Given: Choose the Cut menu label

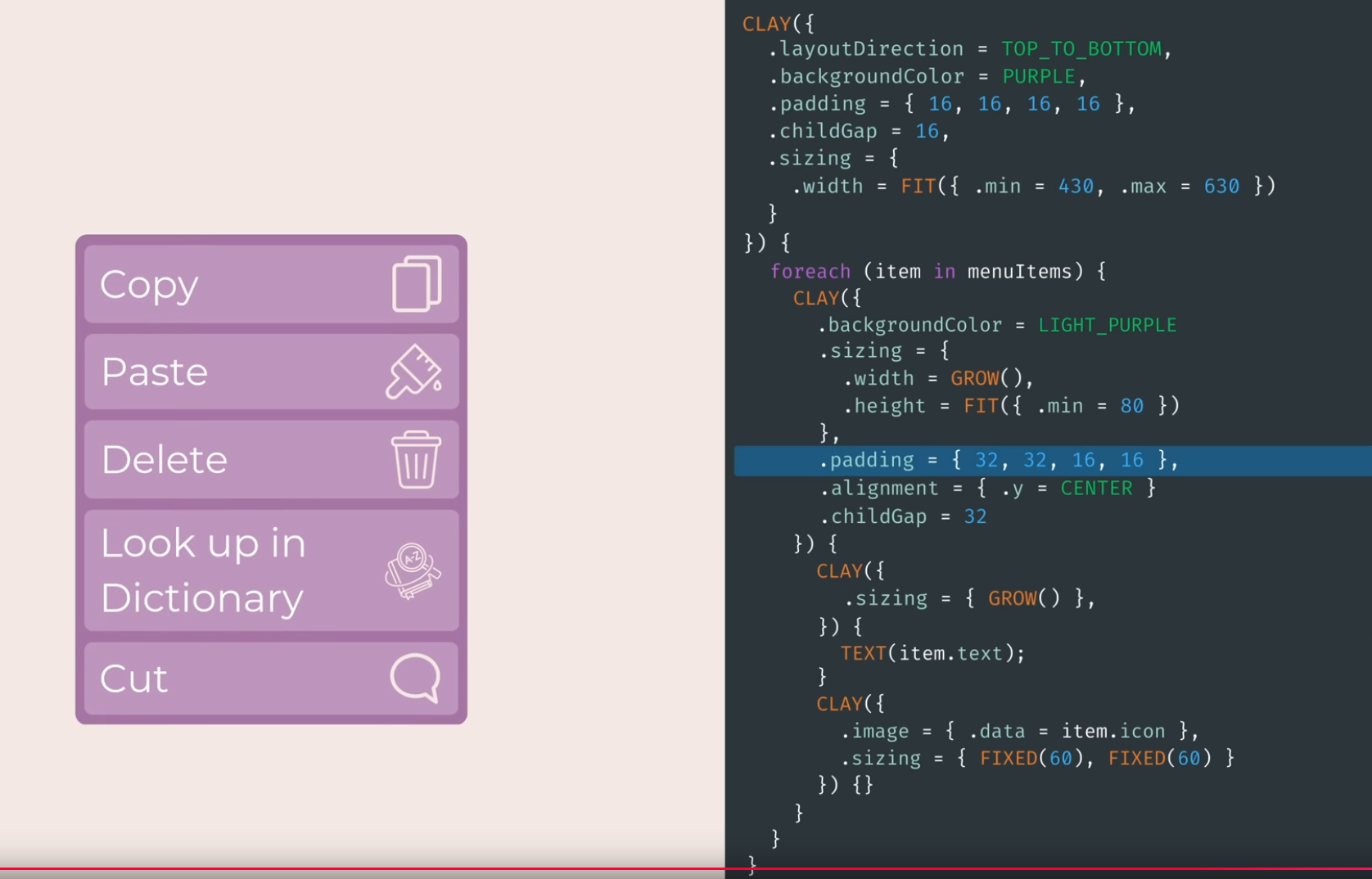Looking at the screenshot, I should 134,678.
